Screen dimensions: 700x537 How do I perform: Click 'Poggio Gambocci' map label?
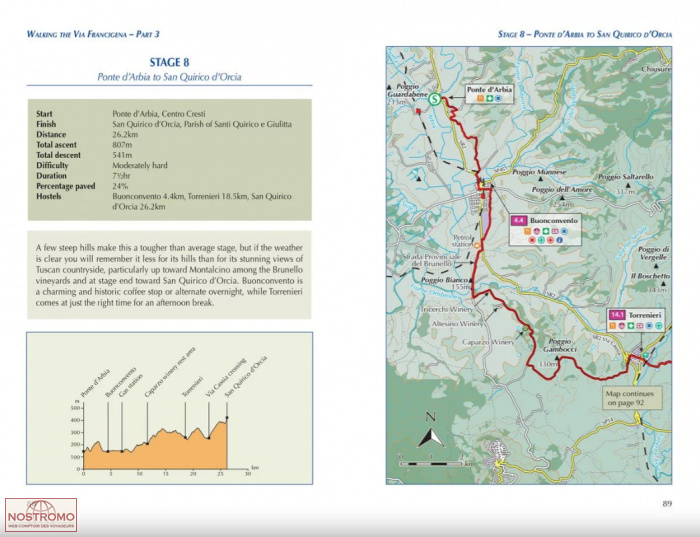click(560, 345)
